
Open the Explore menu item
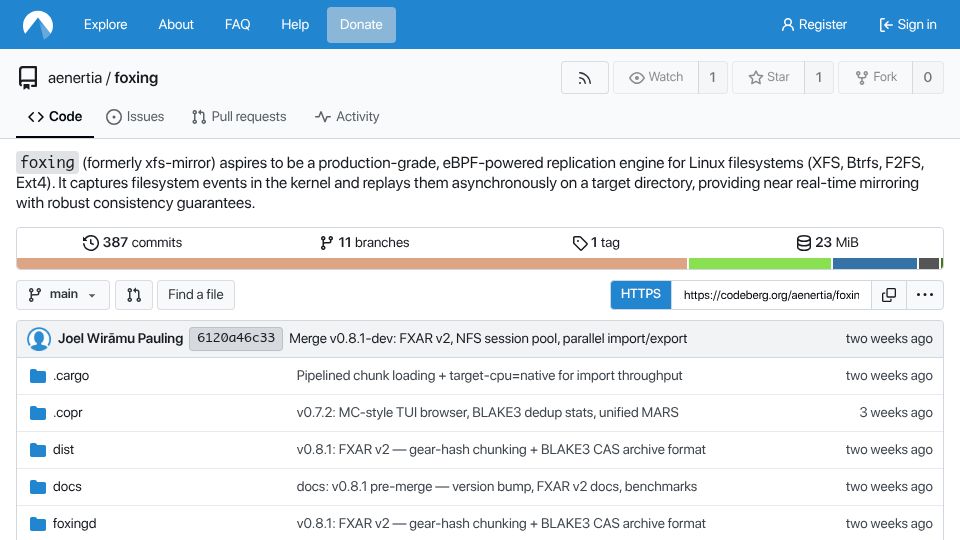click(x=105, y=24)
